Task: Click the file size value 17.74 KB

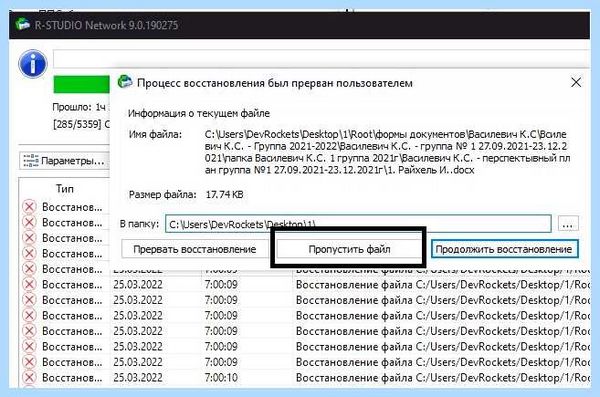Action: tap(225, 194)
